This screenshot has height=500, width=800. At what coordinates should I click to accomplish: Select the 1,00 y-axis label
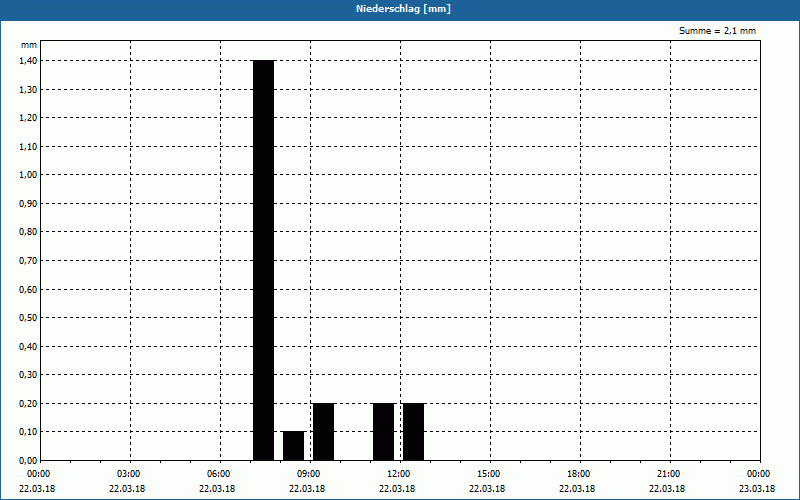click(29, 175)
